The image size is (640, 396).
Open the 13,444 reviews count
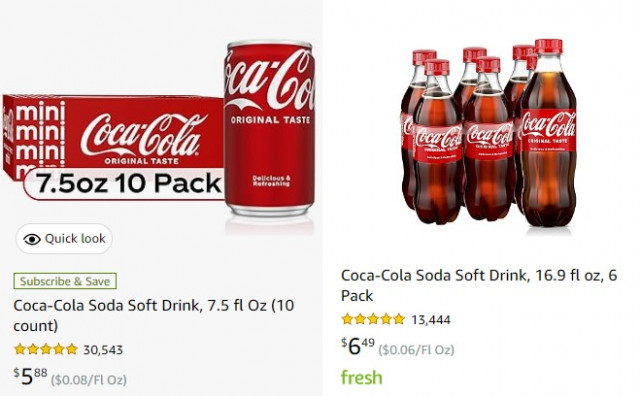pyautogui.click(x=431, y=320)
